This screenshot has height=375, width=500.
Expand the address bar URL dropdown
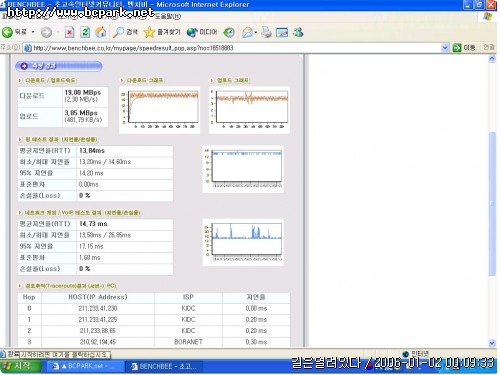[x=444, y=48]
